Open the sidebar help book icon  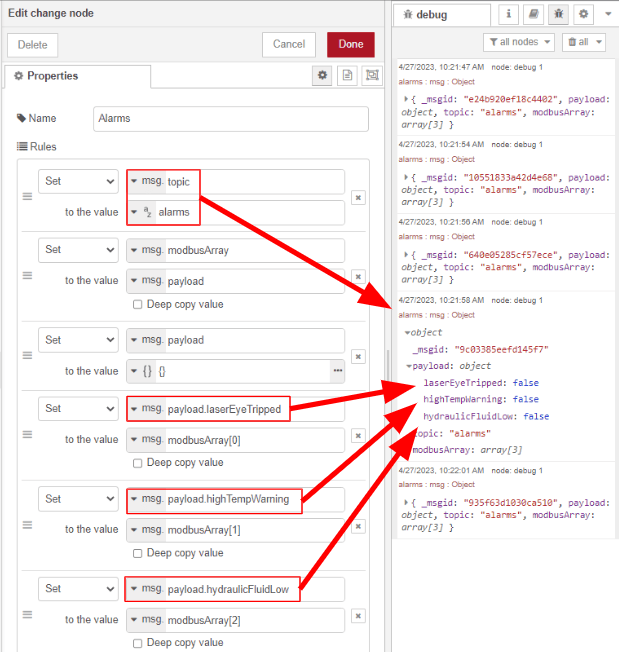(533, 15)
